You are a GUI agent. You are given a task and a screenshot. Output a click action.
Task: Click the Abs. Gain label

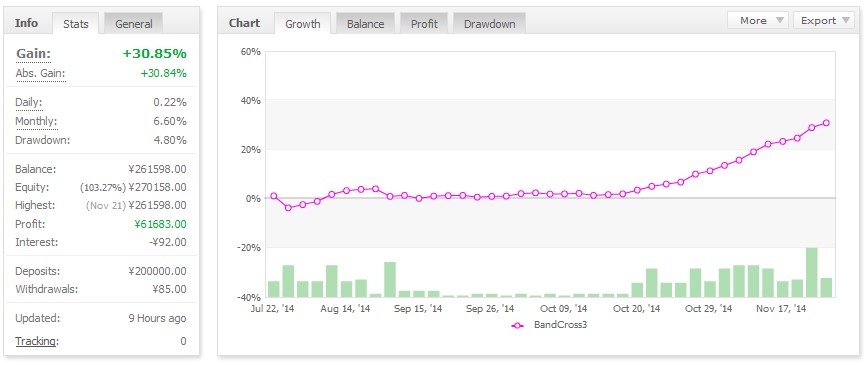[x=40, y=74]
